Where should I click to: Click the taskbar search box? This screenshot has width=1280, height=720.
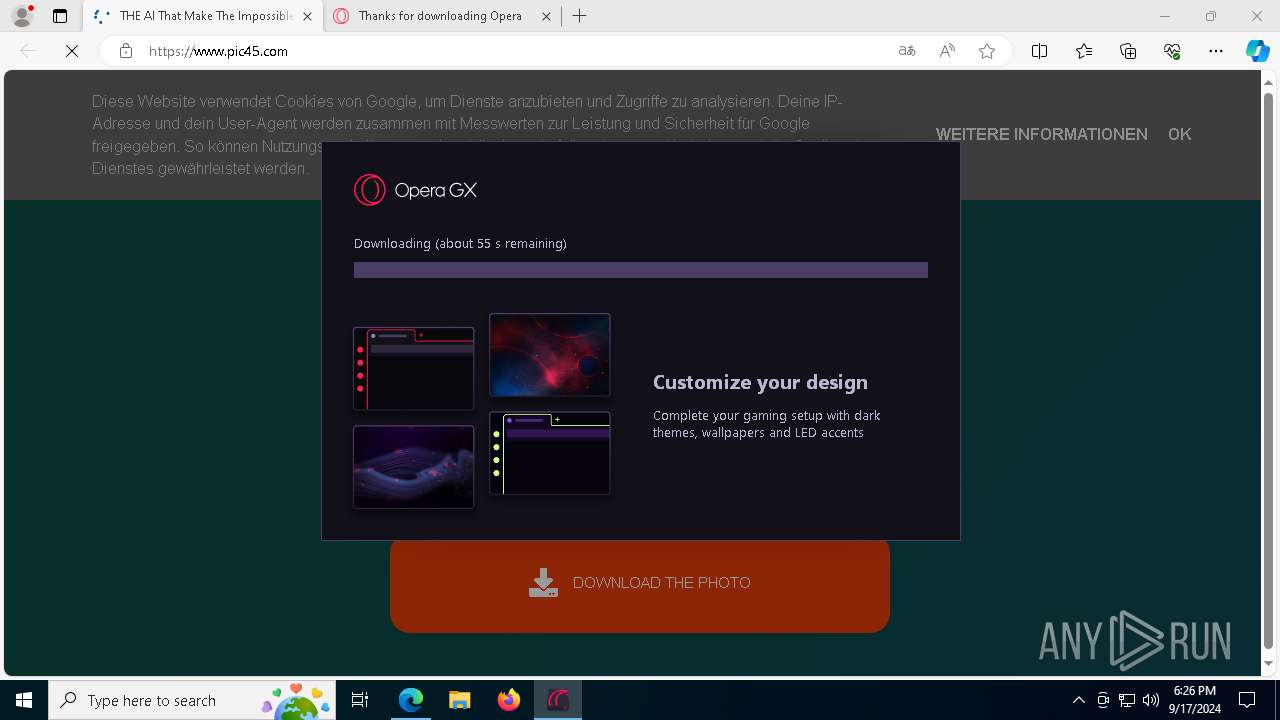(193, 700)
